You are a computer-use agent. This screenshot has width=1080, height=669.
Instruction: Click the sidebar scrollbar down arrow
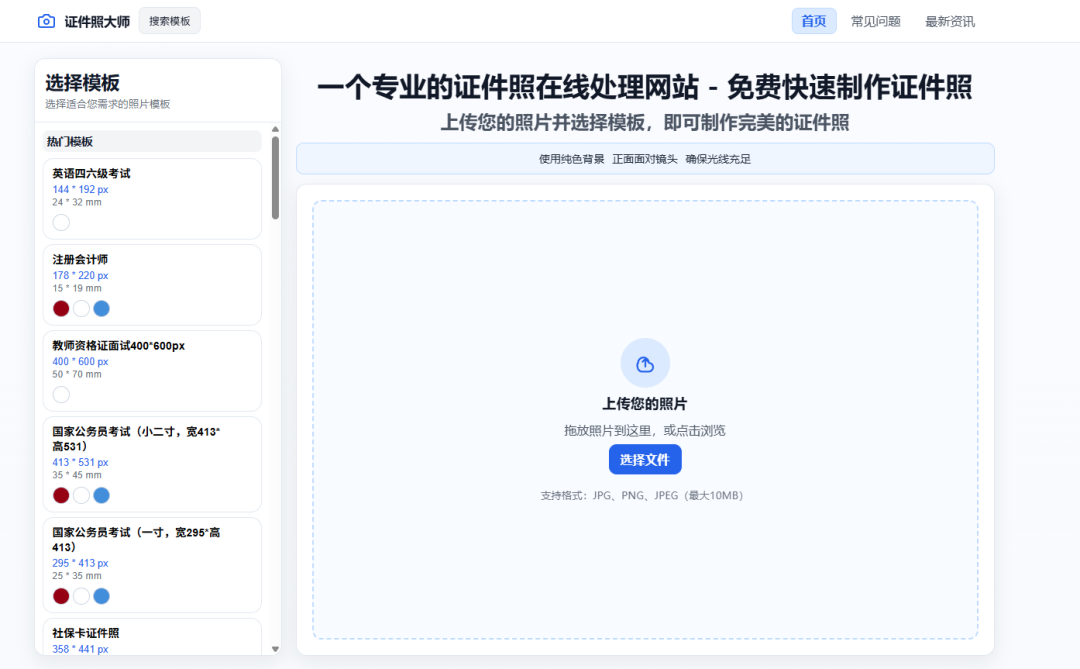274,648
